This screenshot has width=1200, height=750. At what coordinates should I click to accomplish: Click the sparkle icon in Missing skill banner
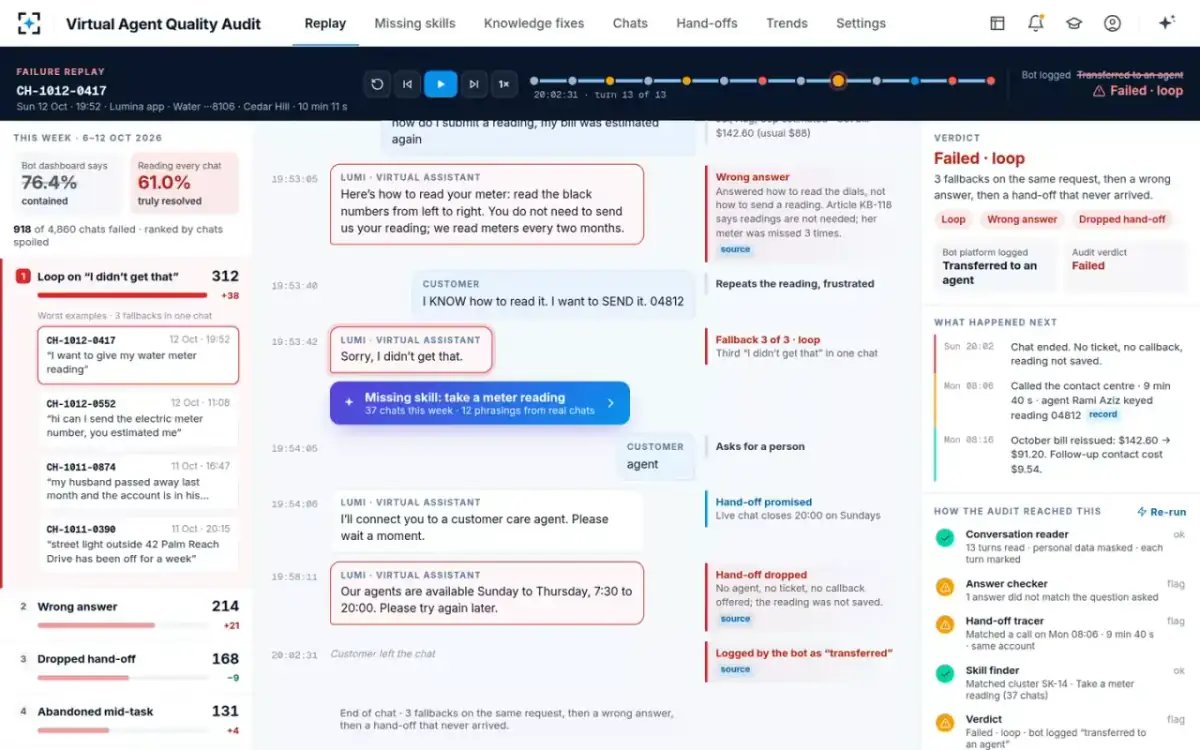click(x=349, y=403)
